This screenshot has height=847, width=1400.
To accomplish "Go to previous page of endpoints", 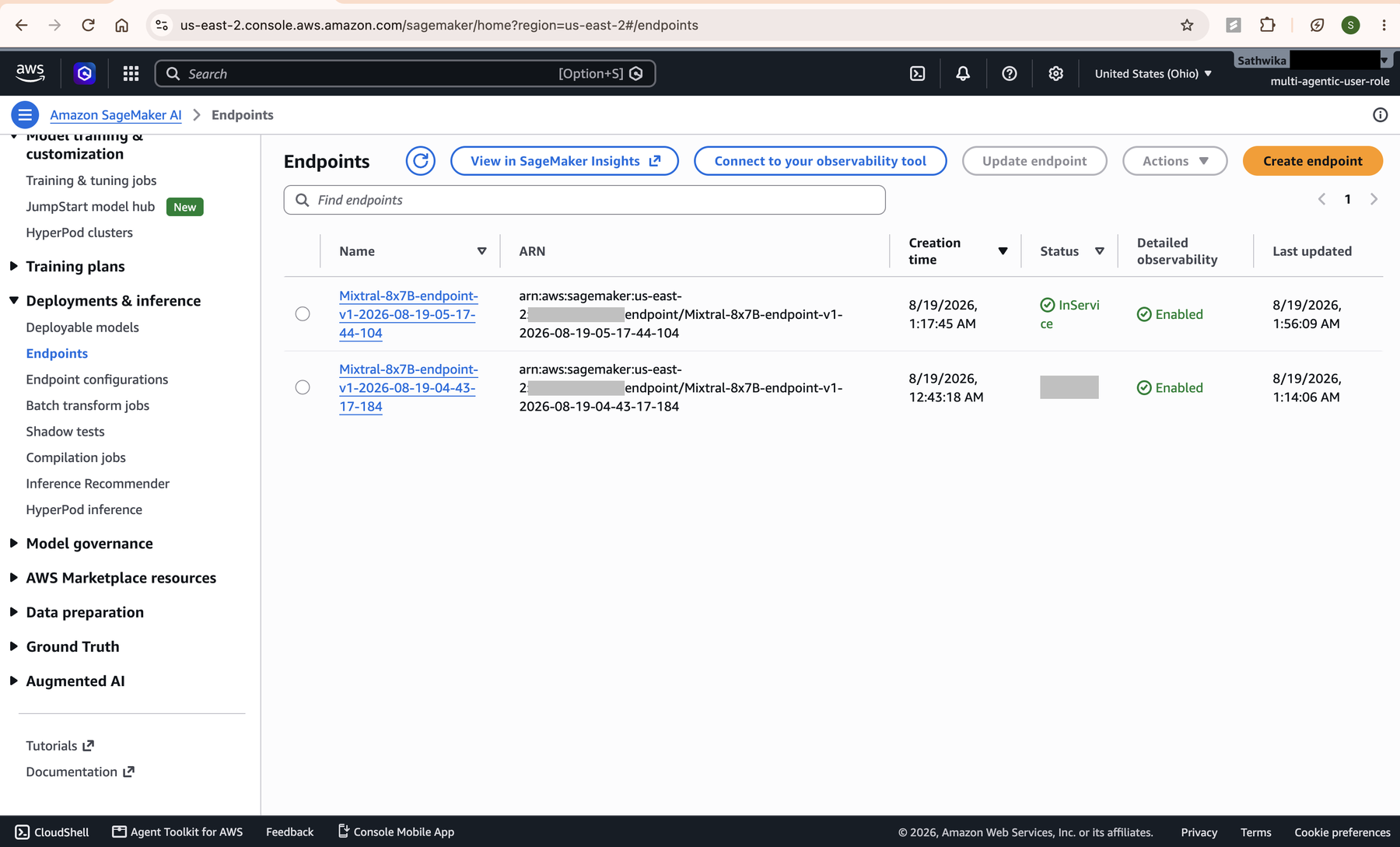I will point(1321,199).
